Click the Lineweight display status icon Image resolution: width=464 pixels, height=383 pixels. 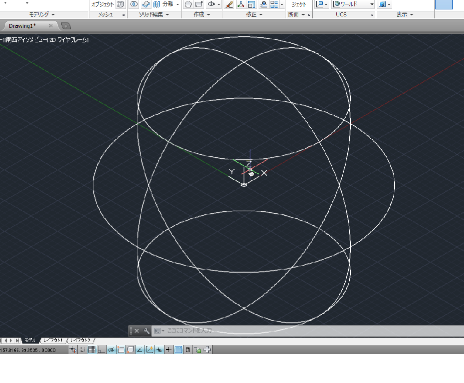(x=169, y=350)
